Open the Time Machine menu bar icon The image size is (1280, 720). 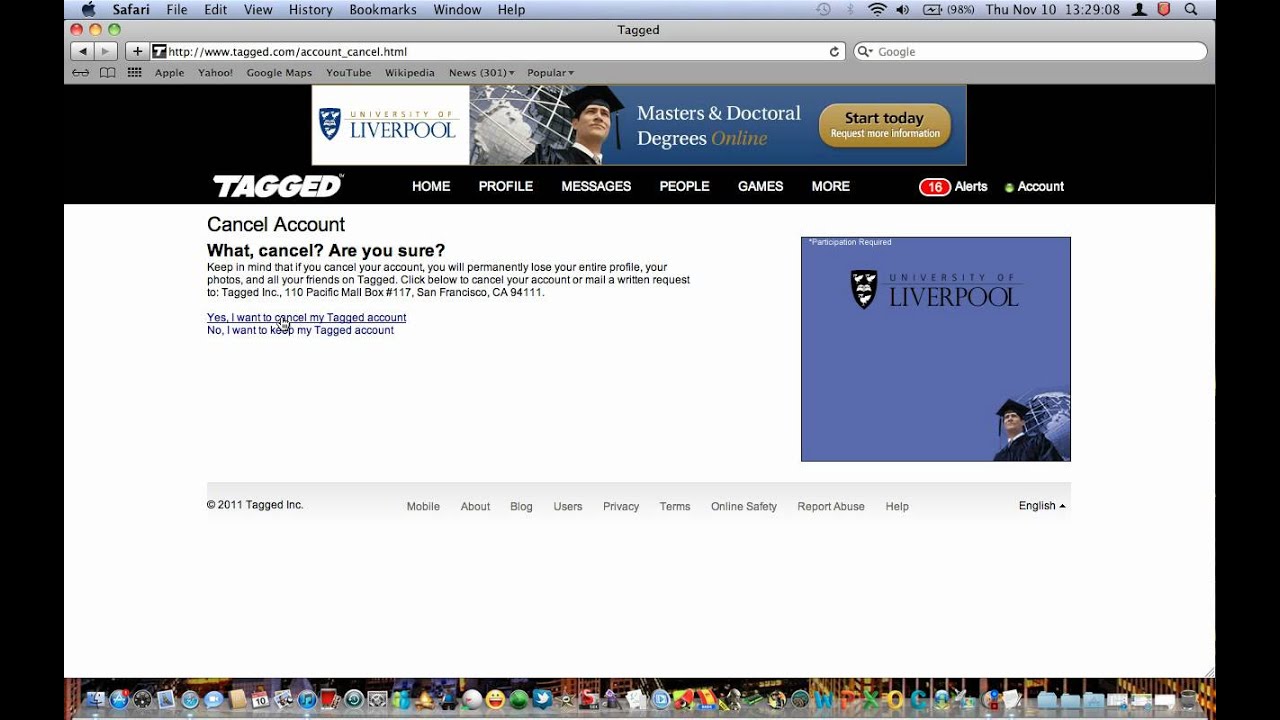(823, 9)
